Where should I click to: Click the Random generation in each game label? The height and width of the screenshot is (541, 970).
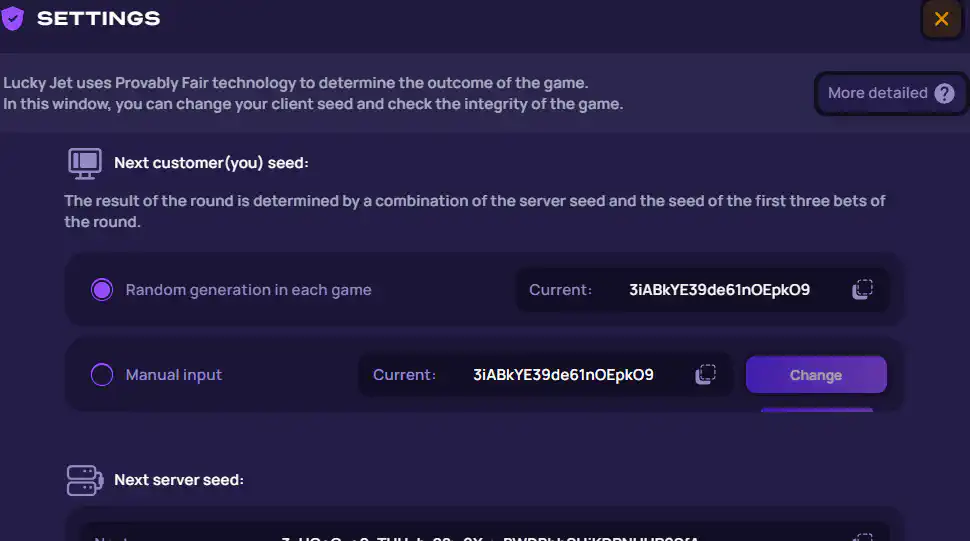pos(248,290)
